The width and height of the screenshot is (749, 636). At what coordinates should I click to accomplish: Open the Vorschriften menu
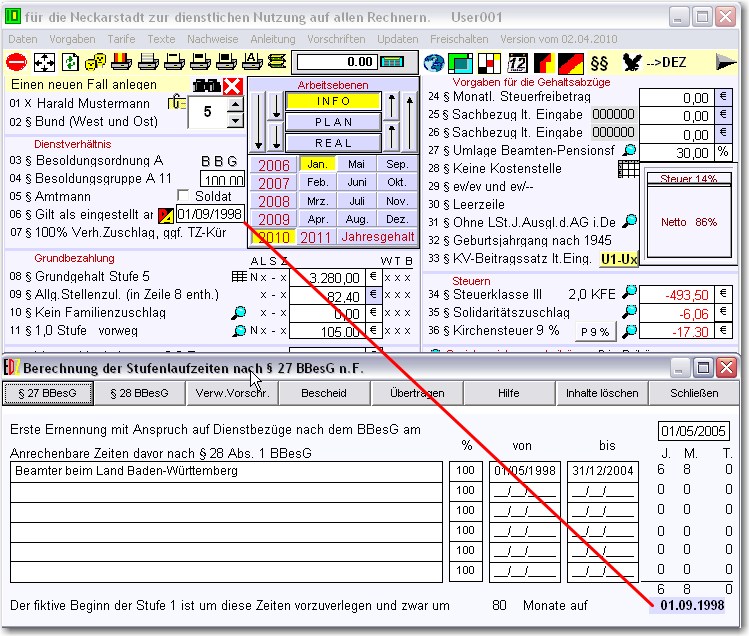pos(336,39)
